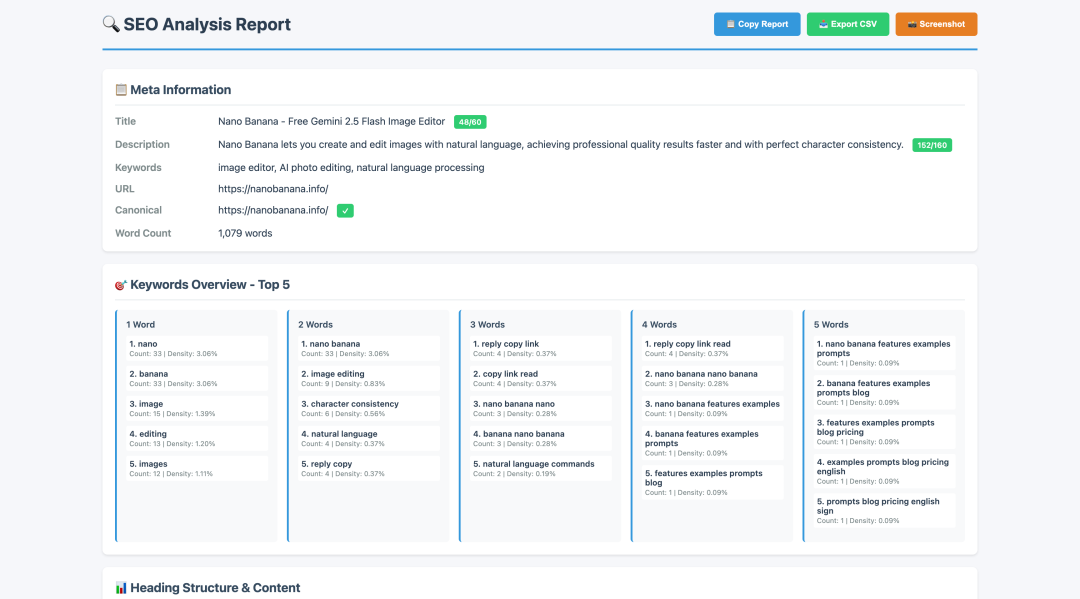Select keyword '1. reply copy link' in 3 Words
Image resolution: width=1080 pixels, height=599 pixels.
coord(541,348)
